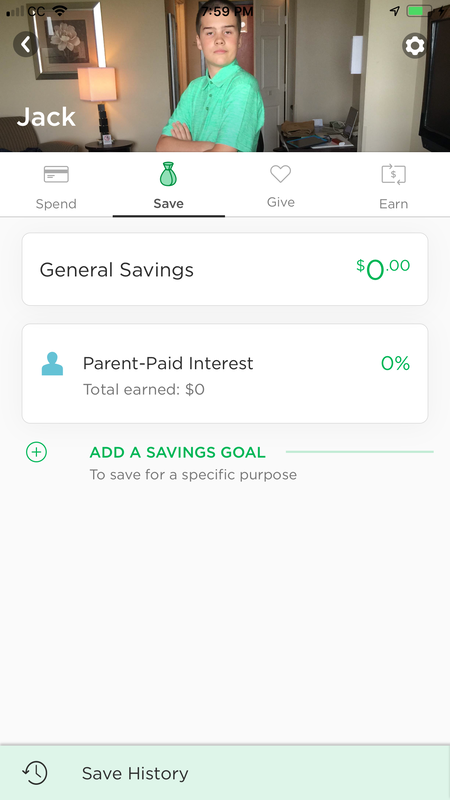Screen dimensions: 450x800
Task: Tap the Earn dollar transfer icon
Action: click(393, 174)
